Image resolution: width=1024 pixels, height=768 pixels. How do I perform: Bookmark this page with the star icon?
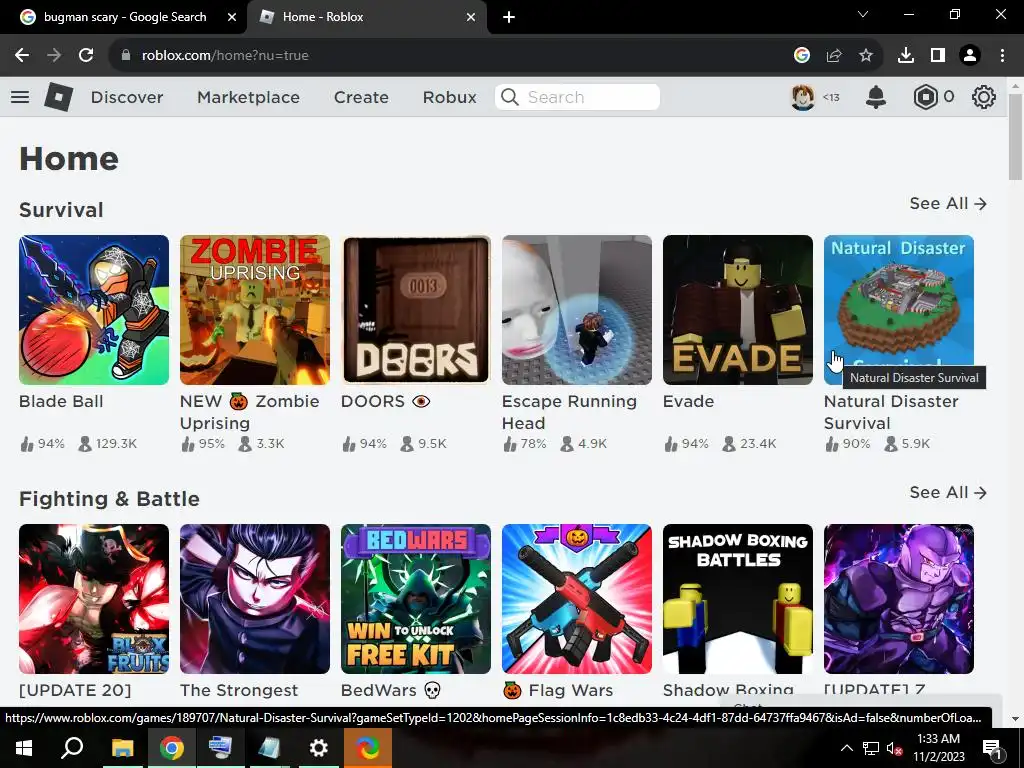coord(866,56)
